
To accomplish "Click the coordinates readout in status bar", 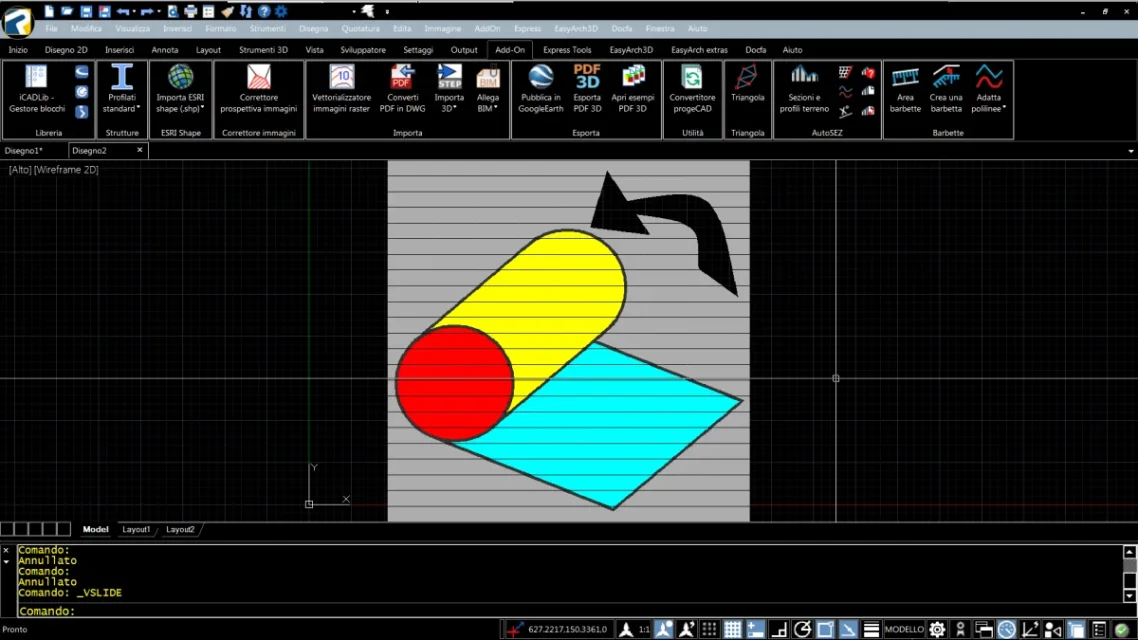I will click(567, 629).
